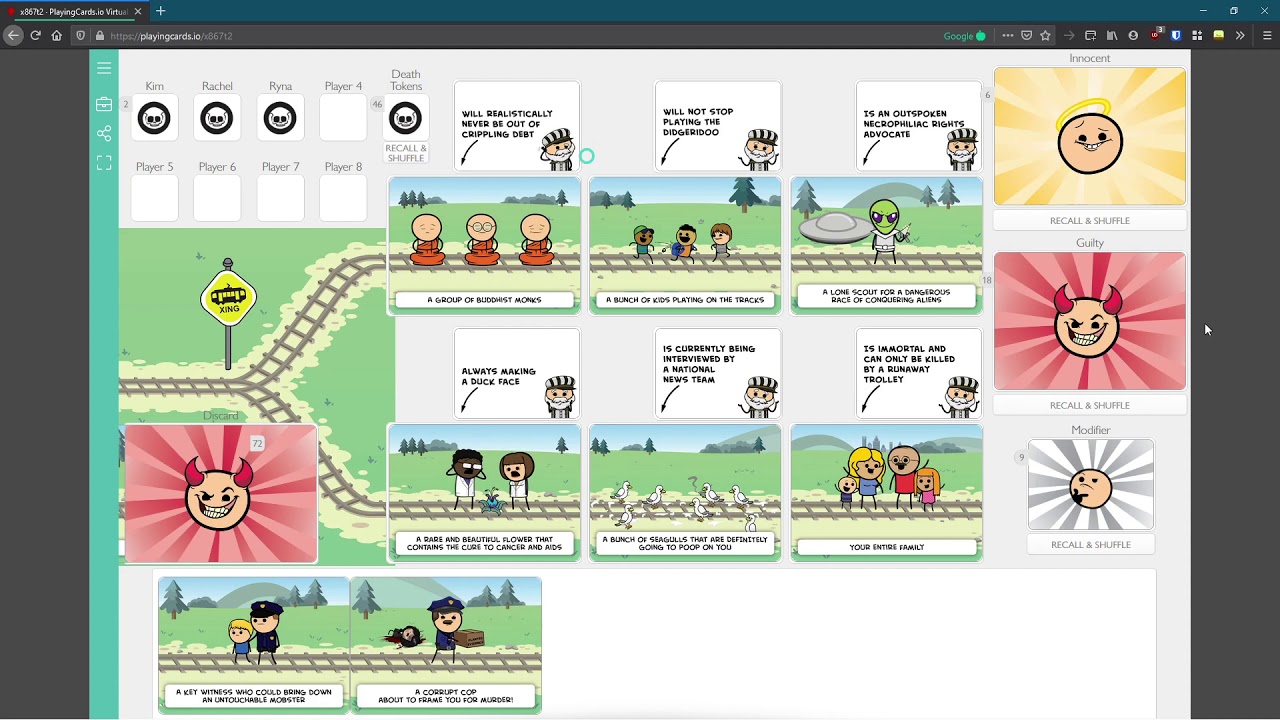This screenshot has width=1280, height=720.
Task: Click the empty Player 6 token slot
Action: (x=217, y=198)
